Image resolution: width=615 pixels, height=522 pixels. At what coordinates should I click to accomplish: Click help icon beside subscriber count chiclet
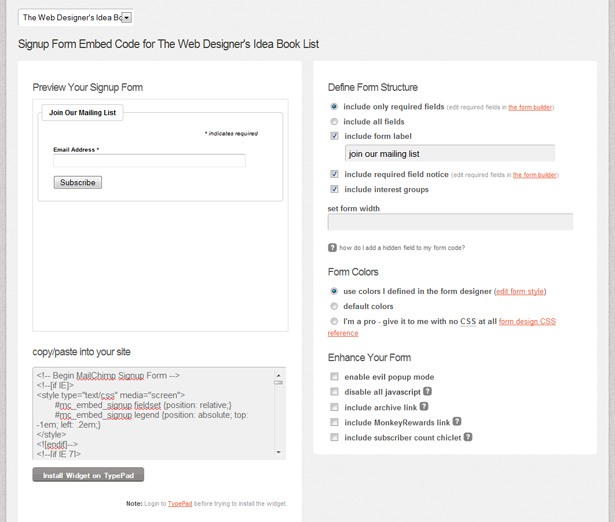point(468,437)
